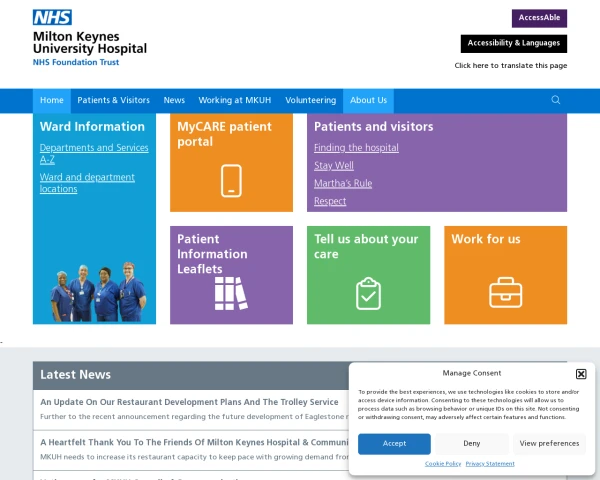Open Departments and Services A-Z link
The image size is (600, 480).
pyautogui.click(x=94, y=153)
